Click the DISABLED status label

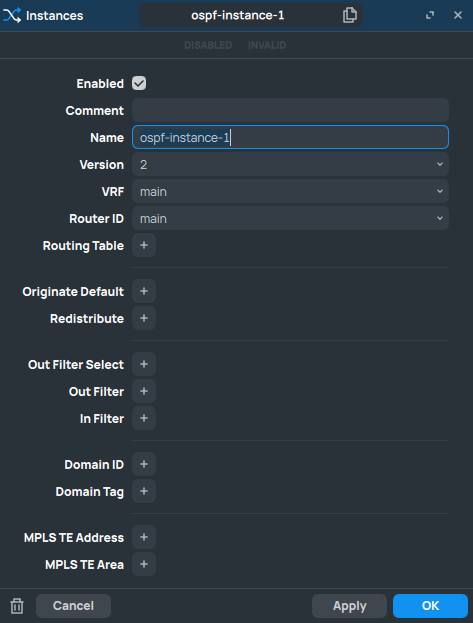tap(208, 45)
